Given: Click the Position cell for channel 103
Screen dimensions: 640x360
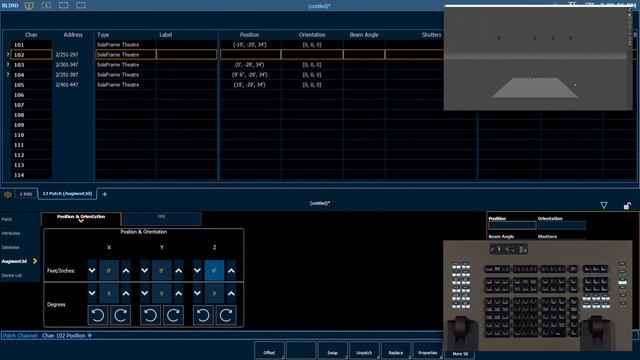Looking at the screenshot, I should pyautogui.click(x=250, y=65).
